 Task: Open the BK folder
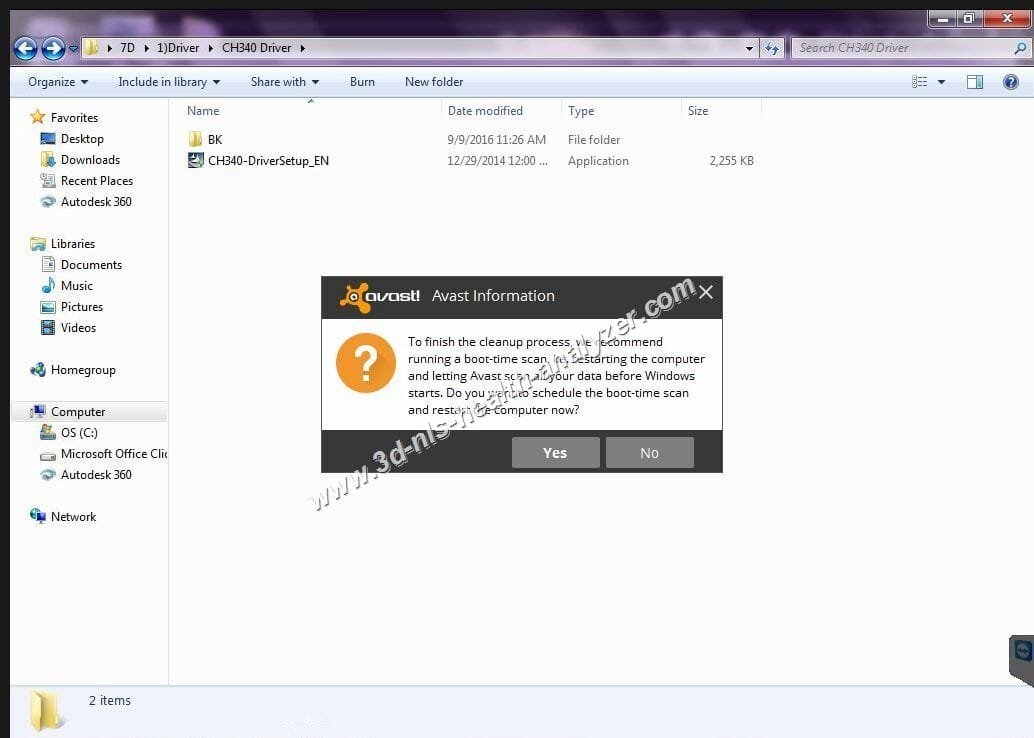[213, 139]
